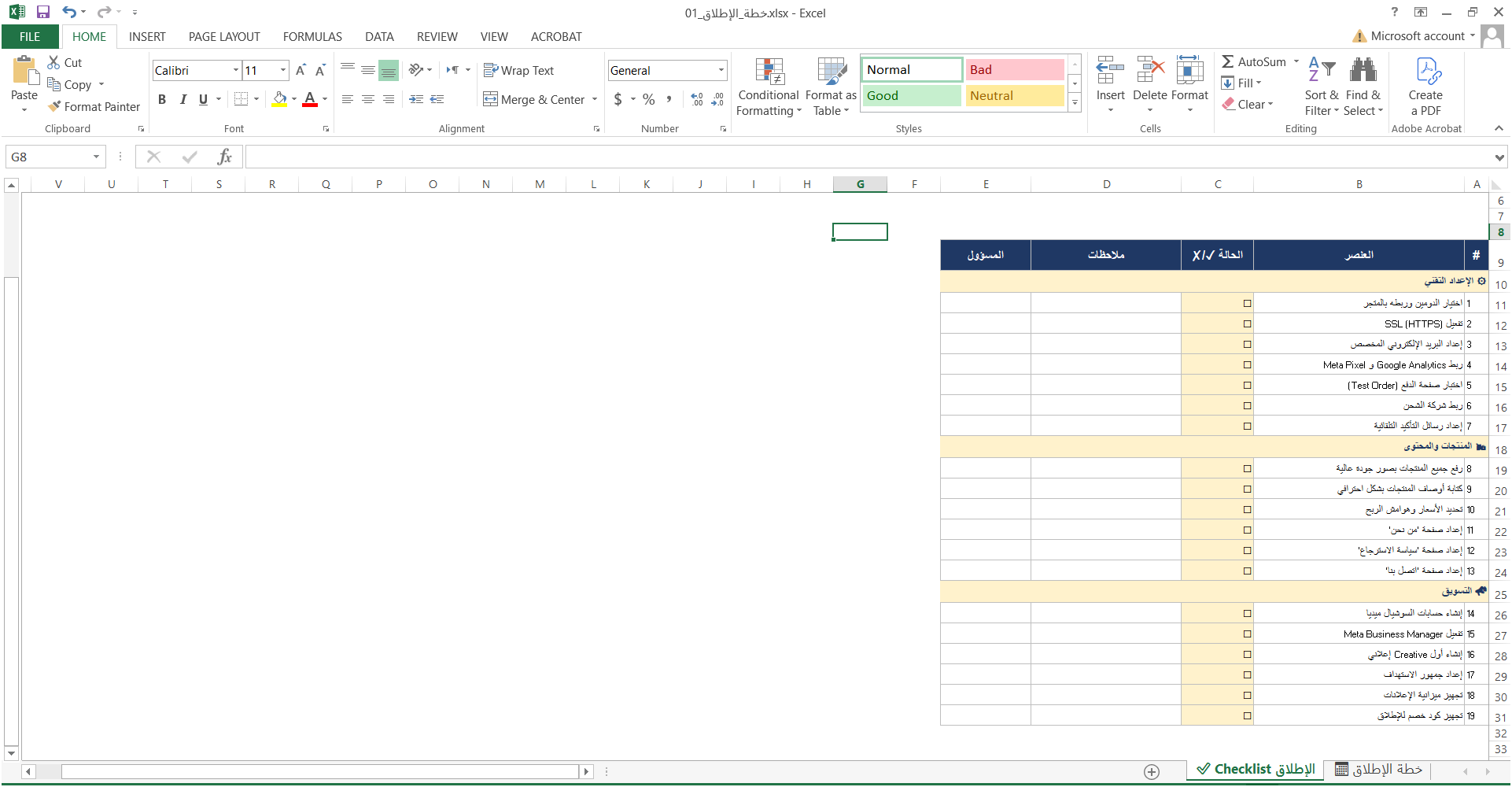Screen dimensions: 1512x787
Task: Click the Paste clipboard icon
Action: [24, 71]
